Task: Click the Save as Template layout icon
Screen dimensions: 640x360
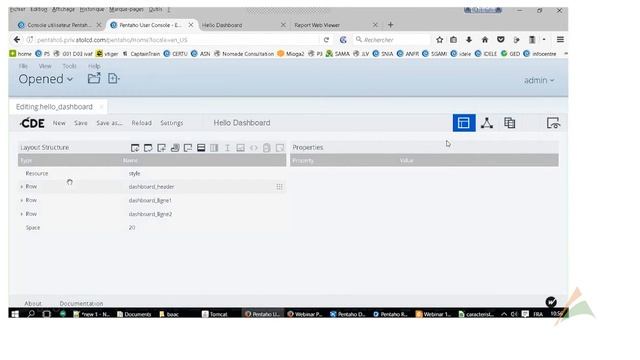Action: [135, 148]
